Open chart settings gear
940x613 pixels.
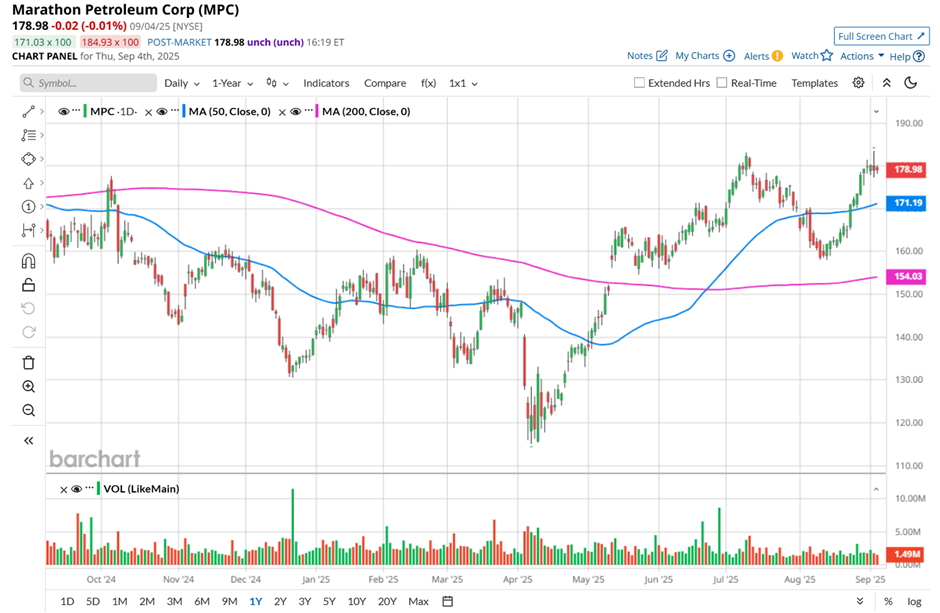[x=858, y=83]
